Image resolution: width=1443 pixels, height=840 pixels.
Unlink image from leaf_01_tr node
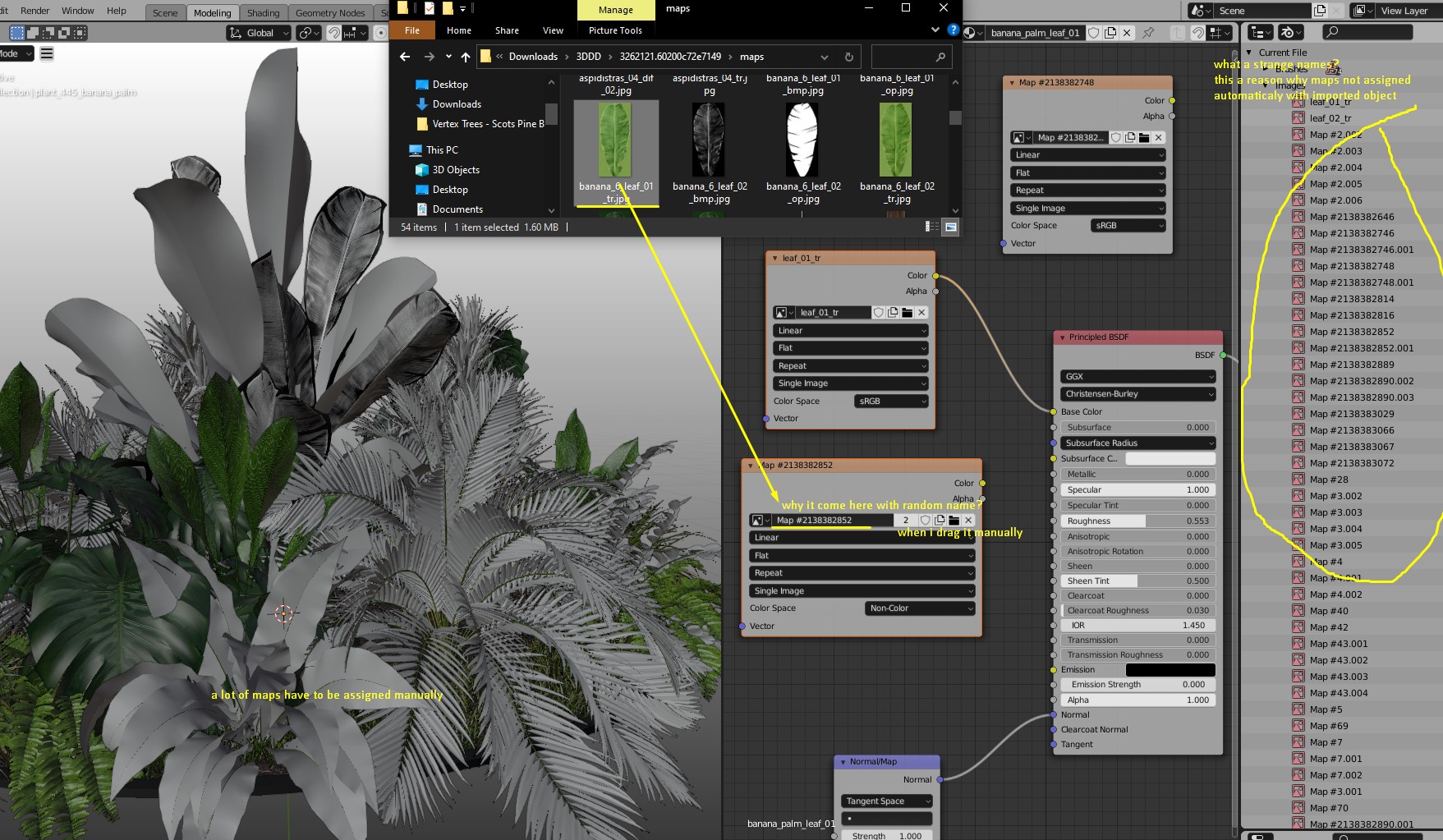pos(921,313)
